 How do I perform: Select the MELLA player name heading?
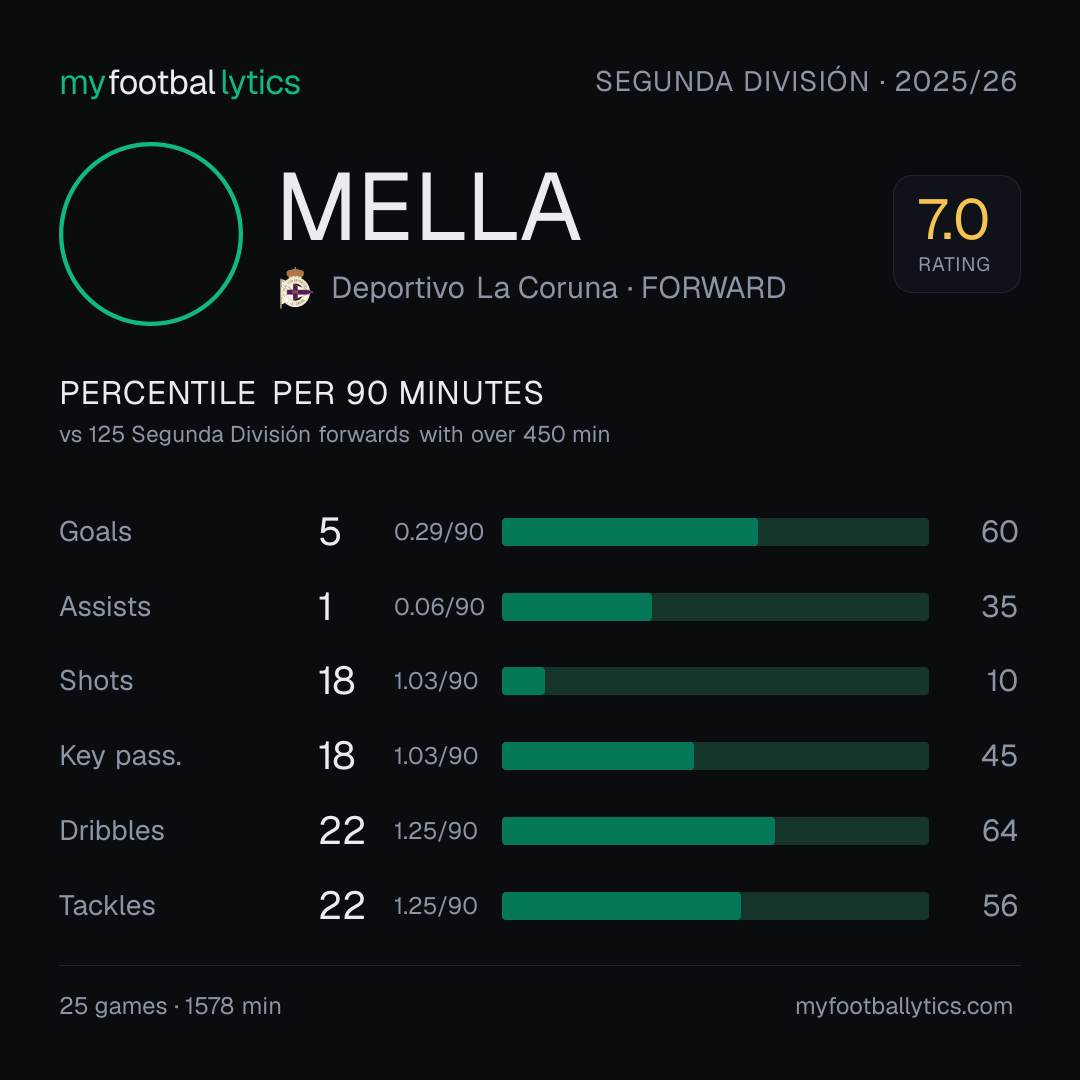click(x=430, y=207)
